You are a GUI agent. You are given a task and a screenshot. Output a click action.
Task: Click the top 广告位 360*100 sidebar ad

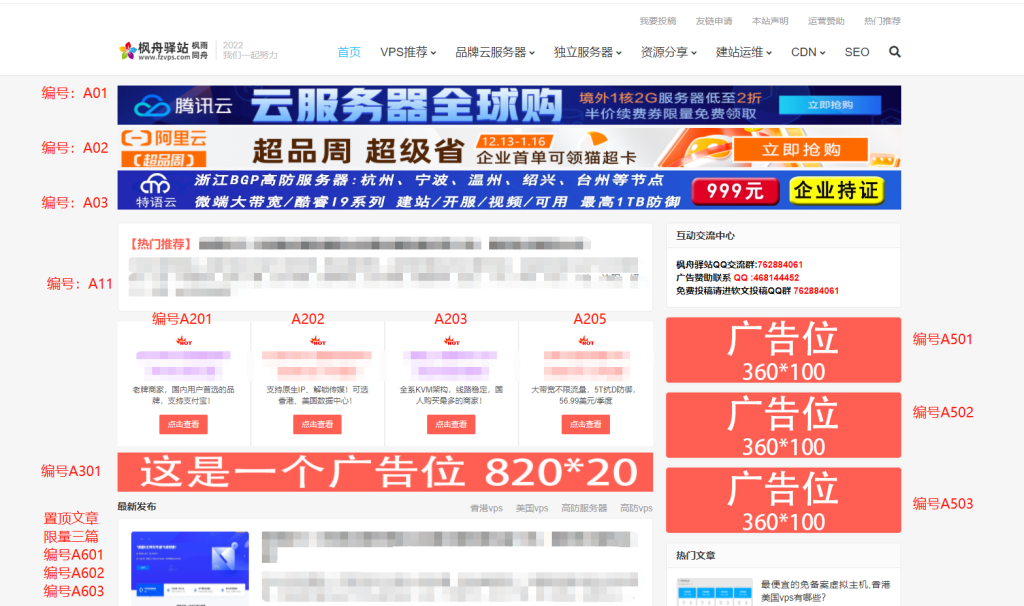point(784,350)
